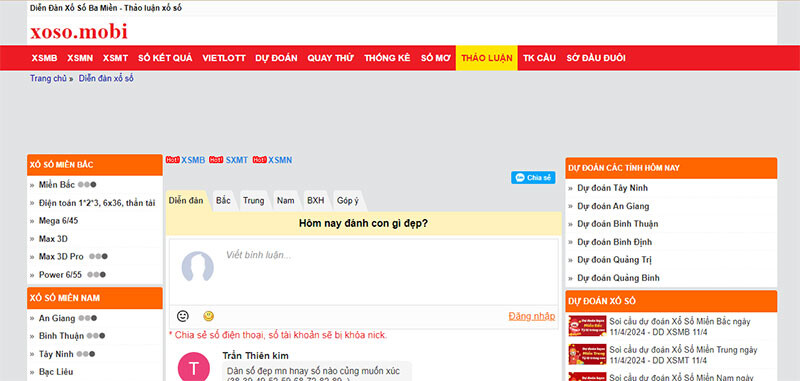
Task: Go to Trang chủ breadcrumb link
Action: click(x=48, y=79)
